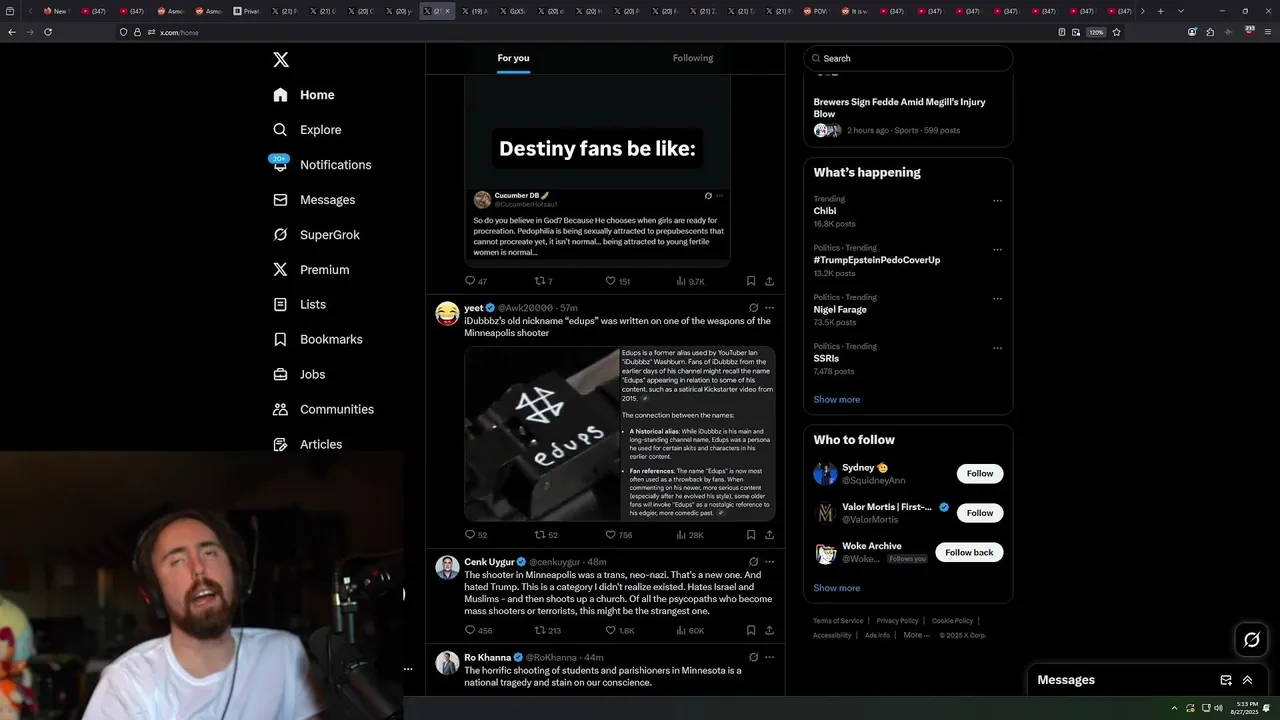Open Messages in the sidebar
The height and width of the screenshot is (720, 1280).
click(314, 200)
